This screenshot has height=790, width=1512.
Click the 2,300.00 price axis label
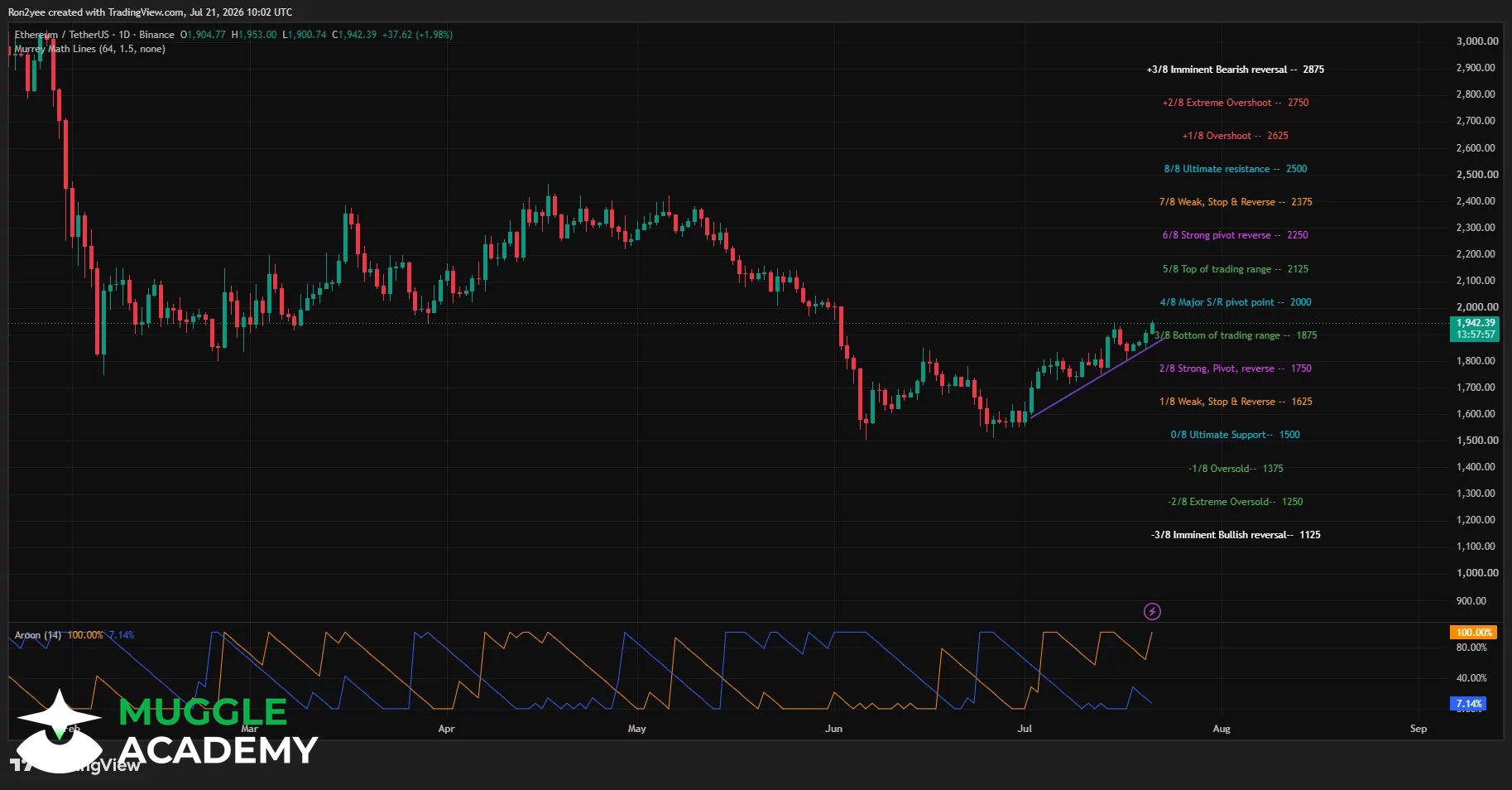point(1477,227)
